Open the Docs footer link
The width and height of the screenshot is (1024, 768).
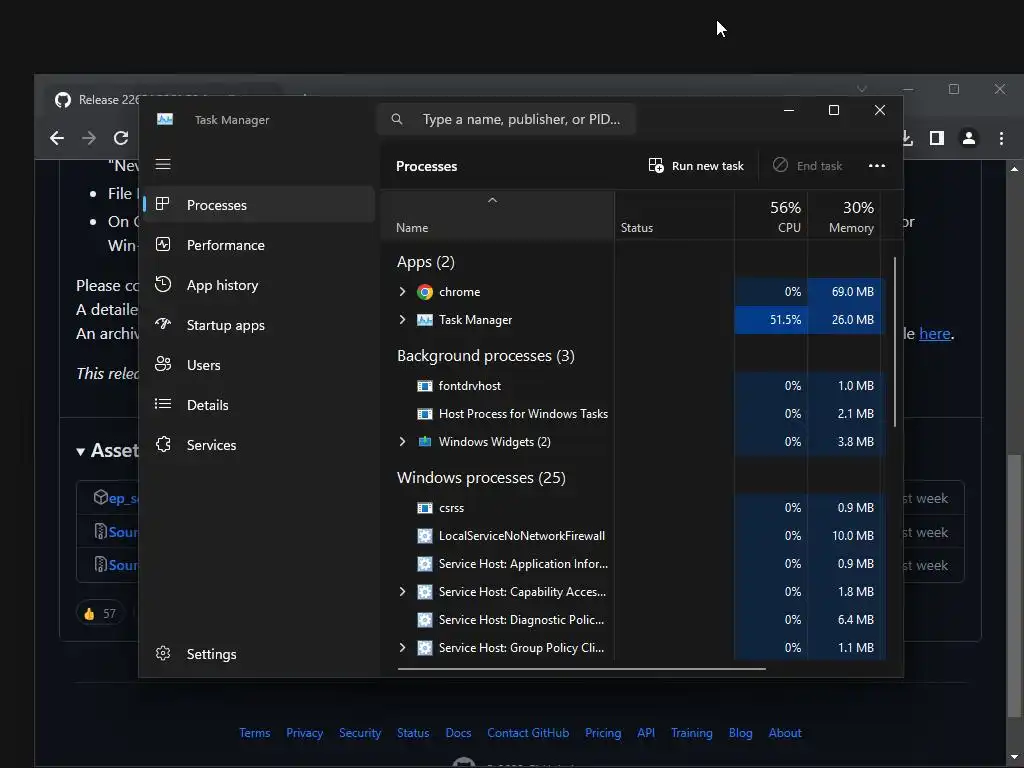458,733
